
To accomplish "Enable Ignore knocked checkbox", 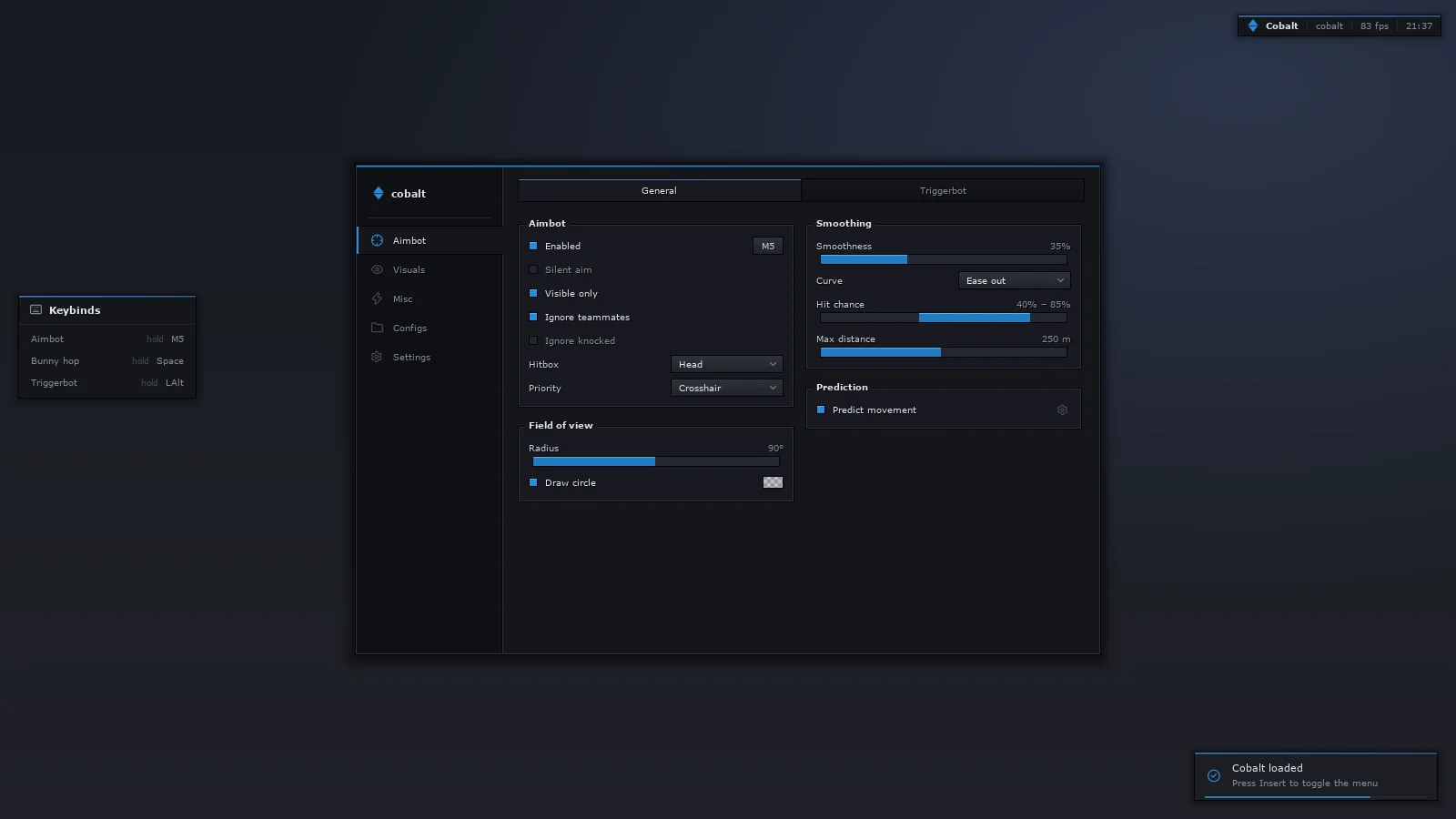I will tap(533, 340).
